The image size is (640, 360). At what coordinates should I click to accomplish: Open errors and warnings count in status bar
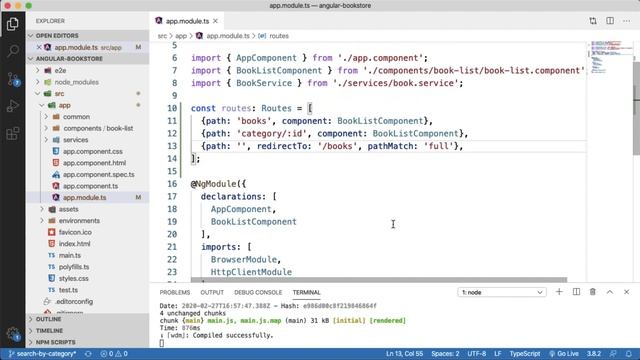coord(114,354)
